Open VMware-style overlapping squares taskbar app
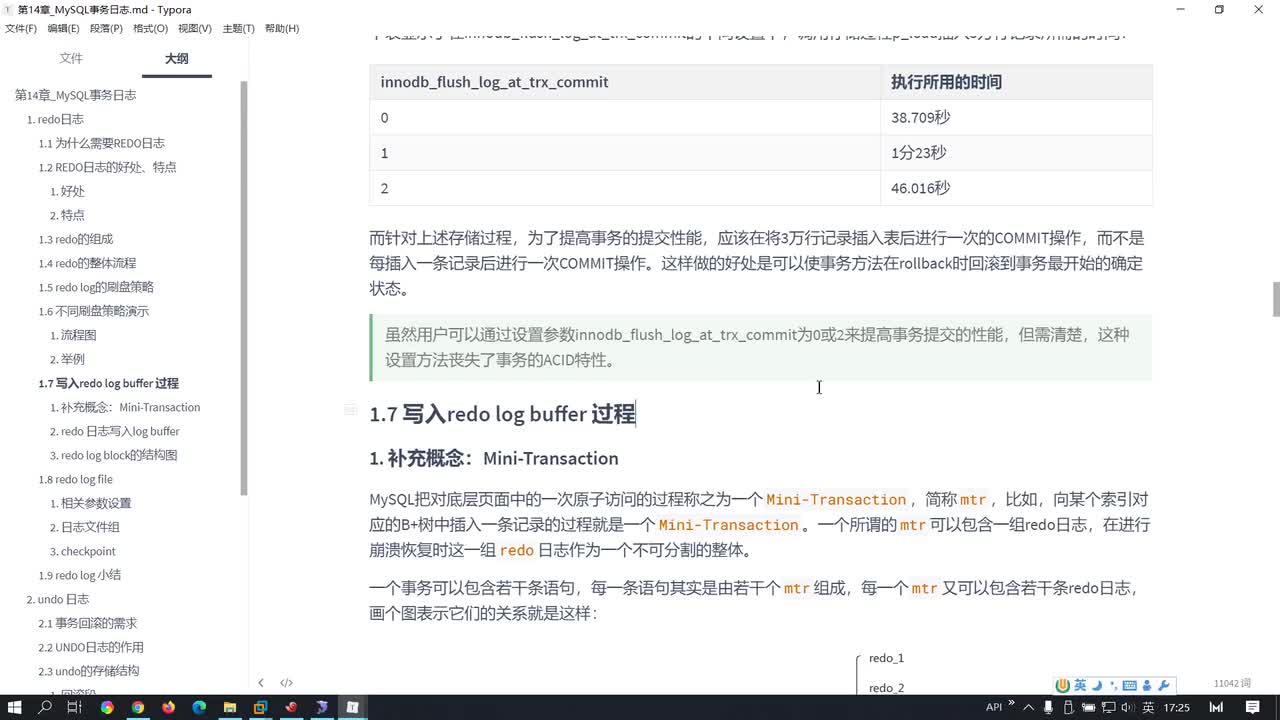The image size is (1280, 720). point(260,707)
